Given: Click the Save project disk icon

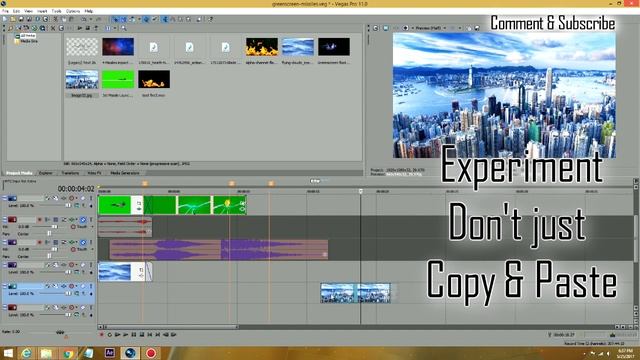Looking at the screenshot, I should (21, 19).
